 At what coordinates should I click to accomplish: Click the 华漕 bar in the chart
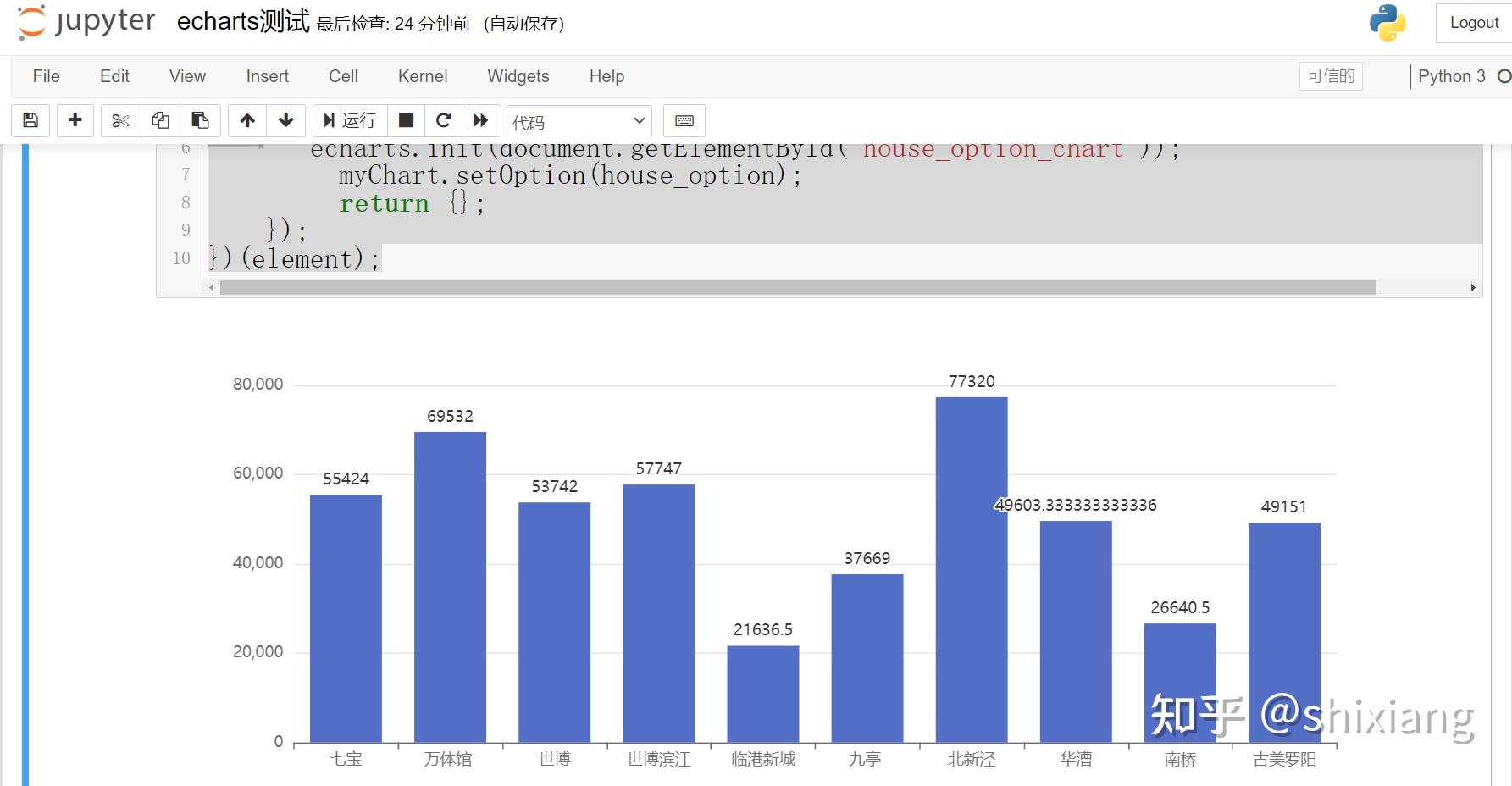(x=1076, y=632)
